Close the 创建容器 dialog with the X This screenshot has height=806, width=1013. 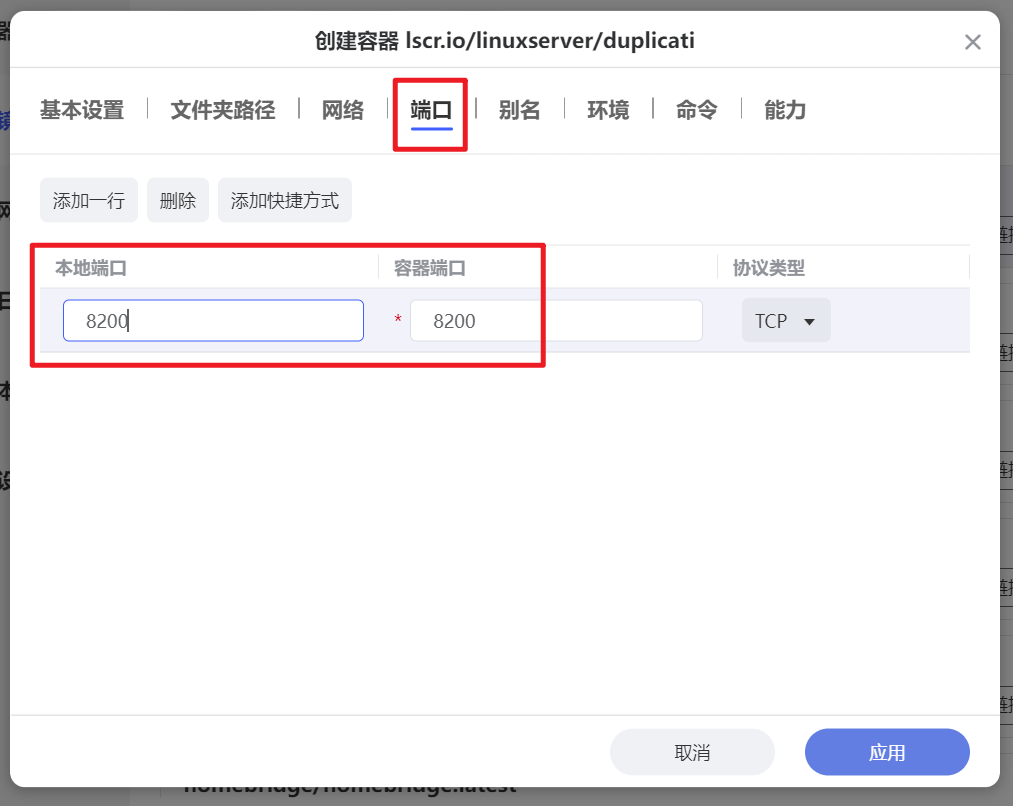(x=972, y=42)
